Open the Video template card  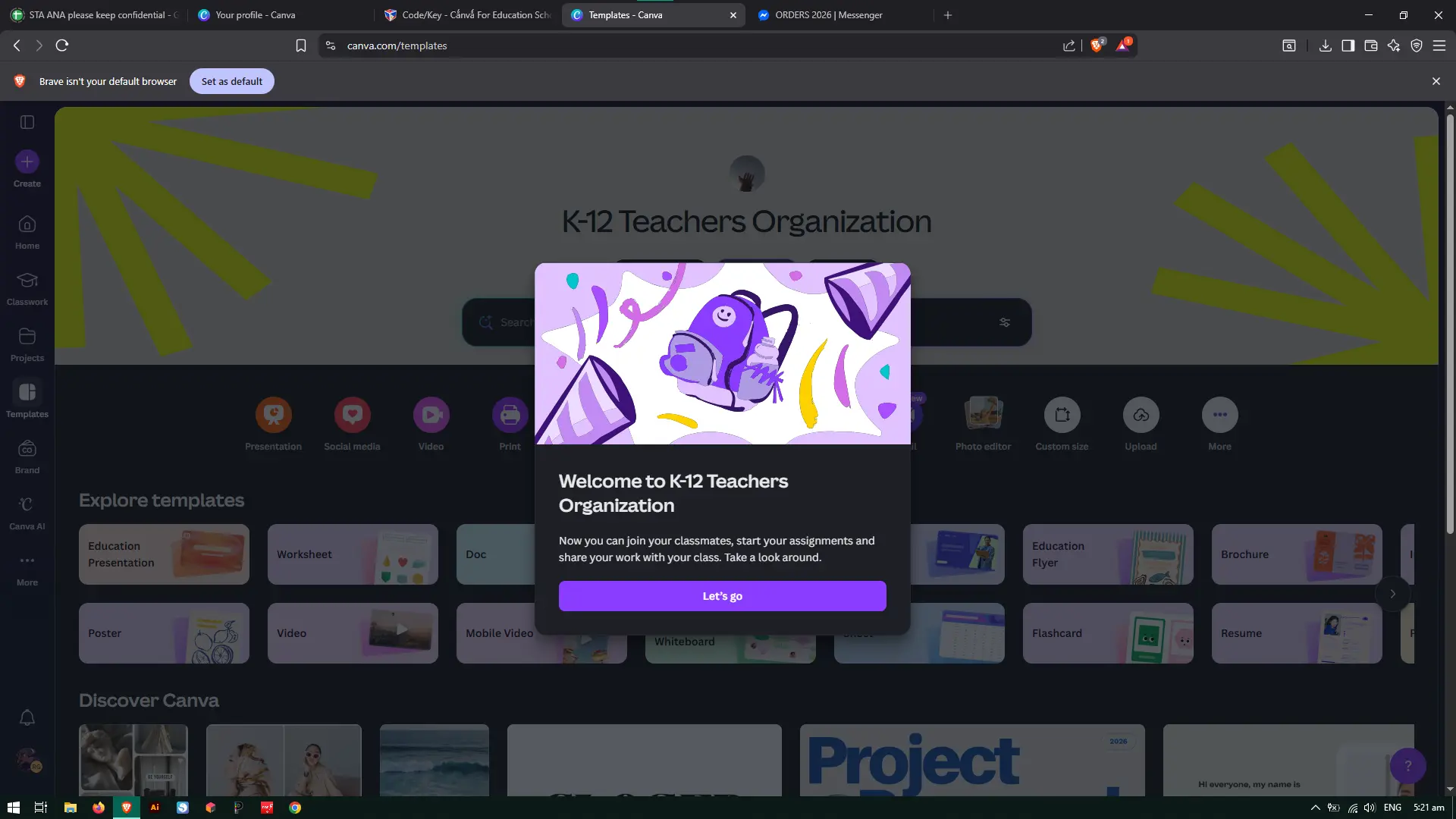353,633
